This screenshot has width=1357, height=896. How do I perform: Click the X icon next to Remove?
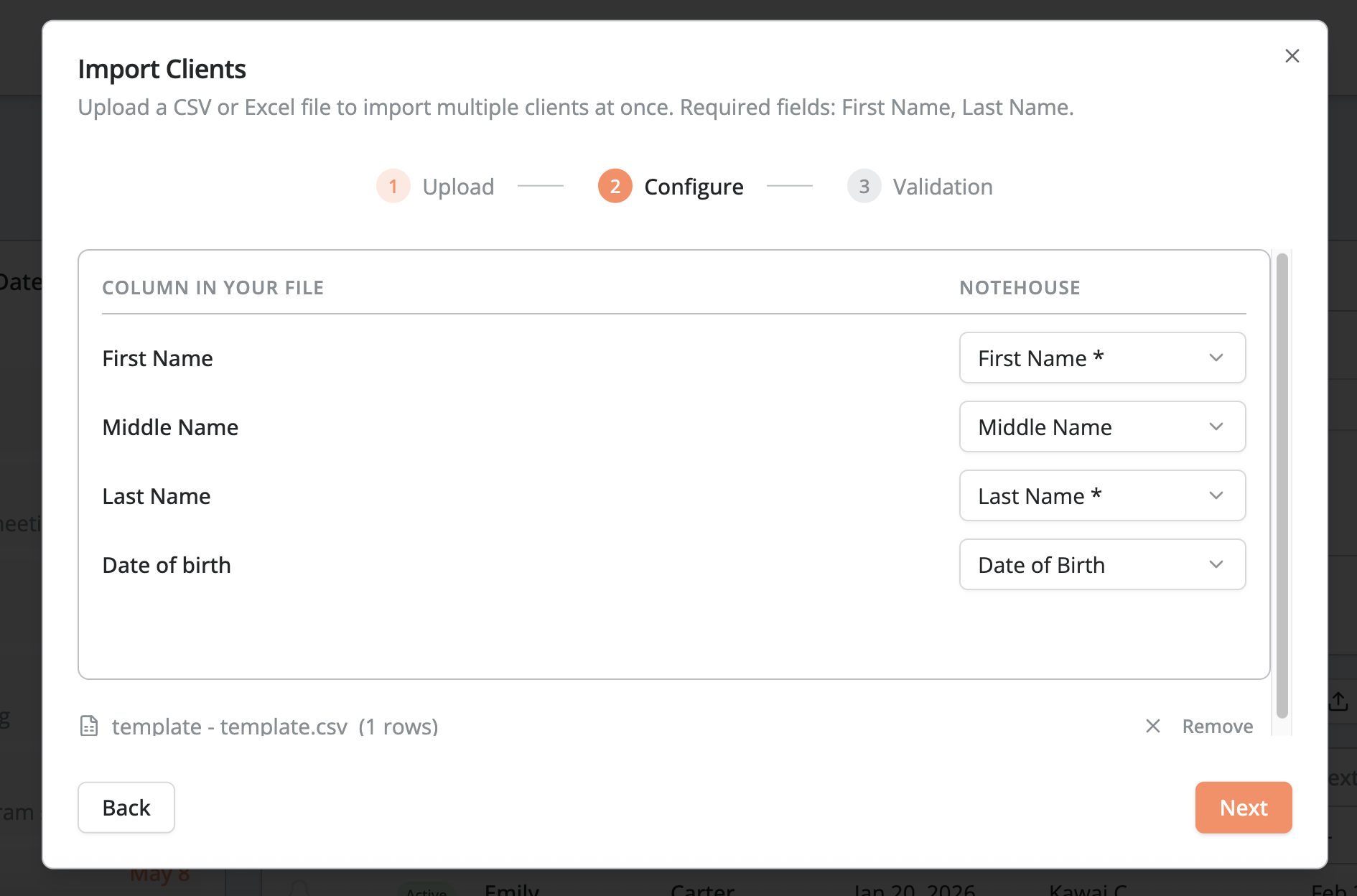pyautogui.click(x=1152, y=726)
